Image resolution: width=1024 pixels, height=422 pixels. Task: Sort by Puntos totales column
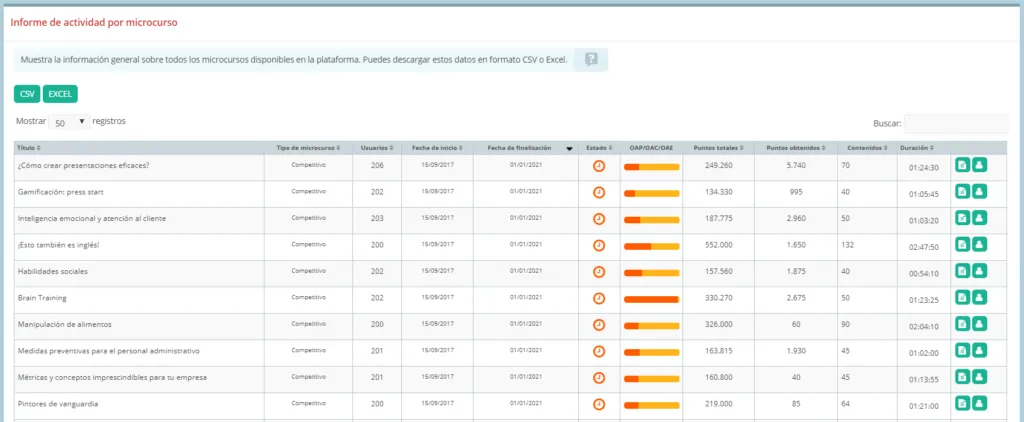[x=718, y=148]
